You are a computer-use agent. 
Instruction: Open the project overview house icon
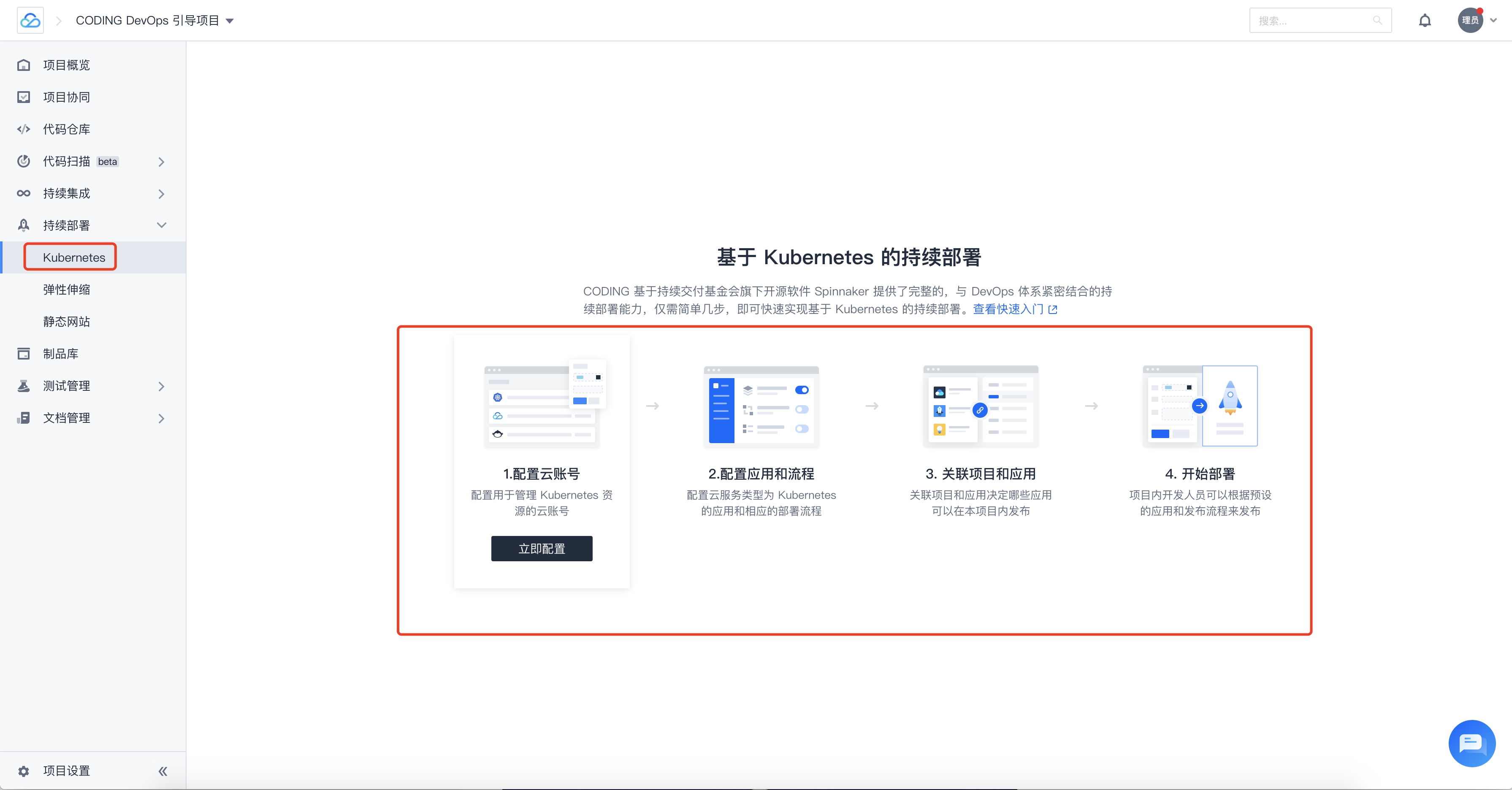tap(24, 65)
